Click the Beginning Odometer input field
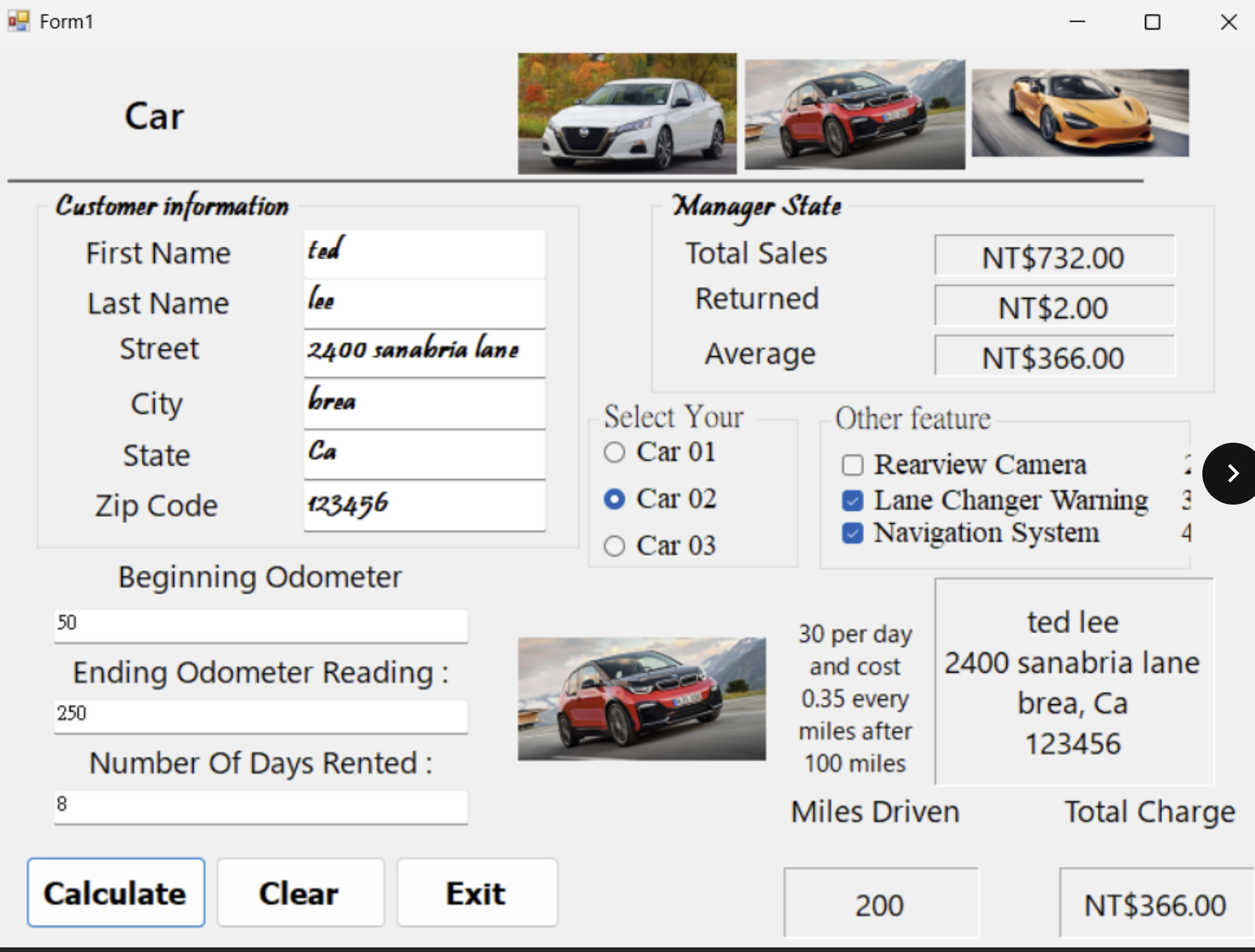The height and width of the screenshot is (952, 1255). pyautogui.click(x=260, y=625)
